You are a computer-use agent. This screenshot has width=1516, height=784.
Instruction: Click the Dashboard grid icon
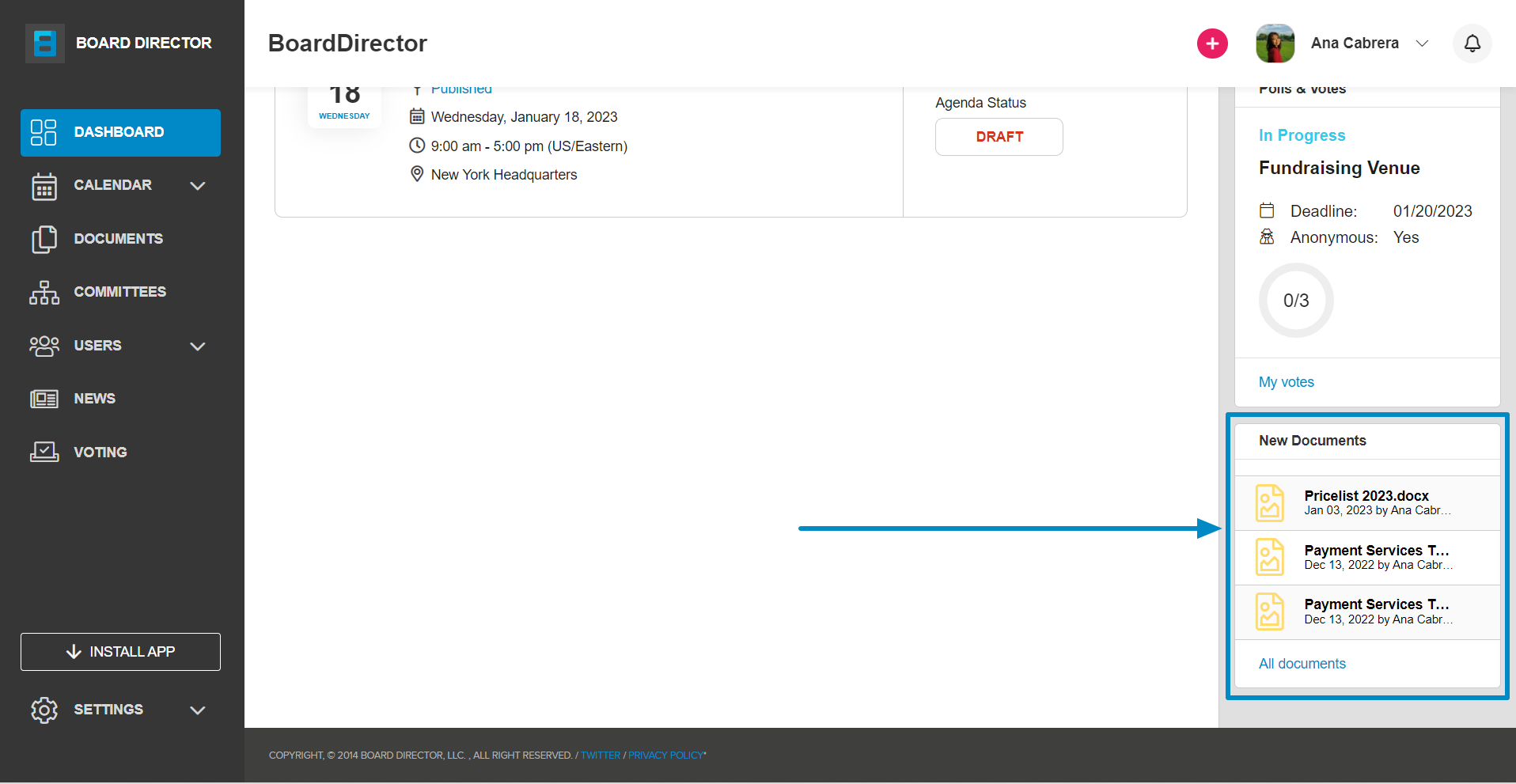tap(44, 132)
